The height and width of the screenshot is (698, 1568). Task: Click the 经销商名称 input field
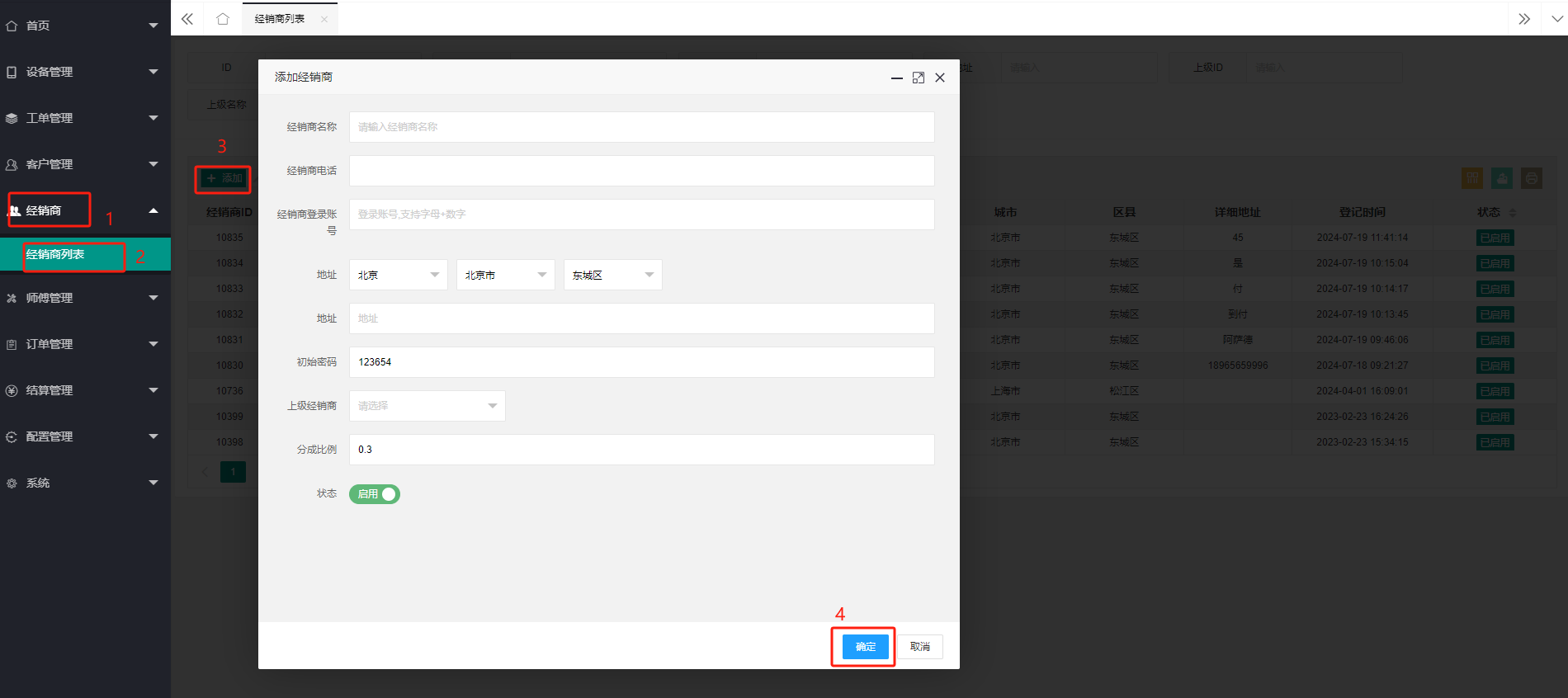coord(642,127)
